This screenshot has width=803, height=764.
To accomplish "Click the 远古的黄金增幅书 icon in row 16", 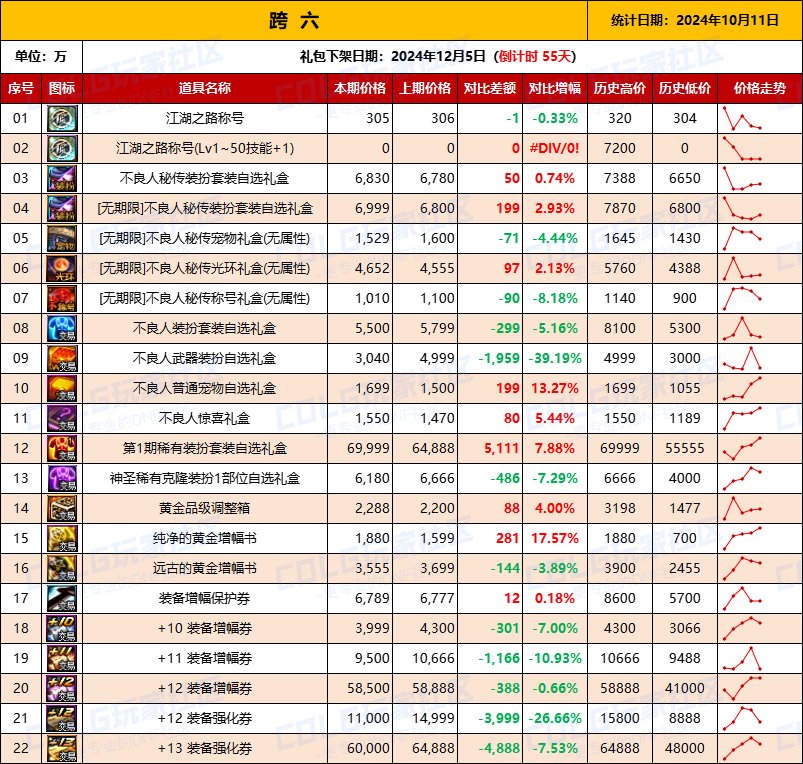I will pyautogui.click(x=62, y=568).
